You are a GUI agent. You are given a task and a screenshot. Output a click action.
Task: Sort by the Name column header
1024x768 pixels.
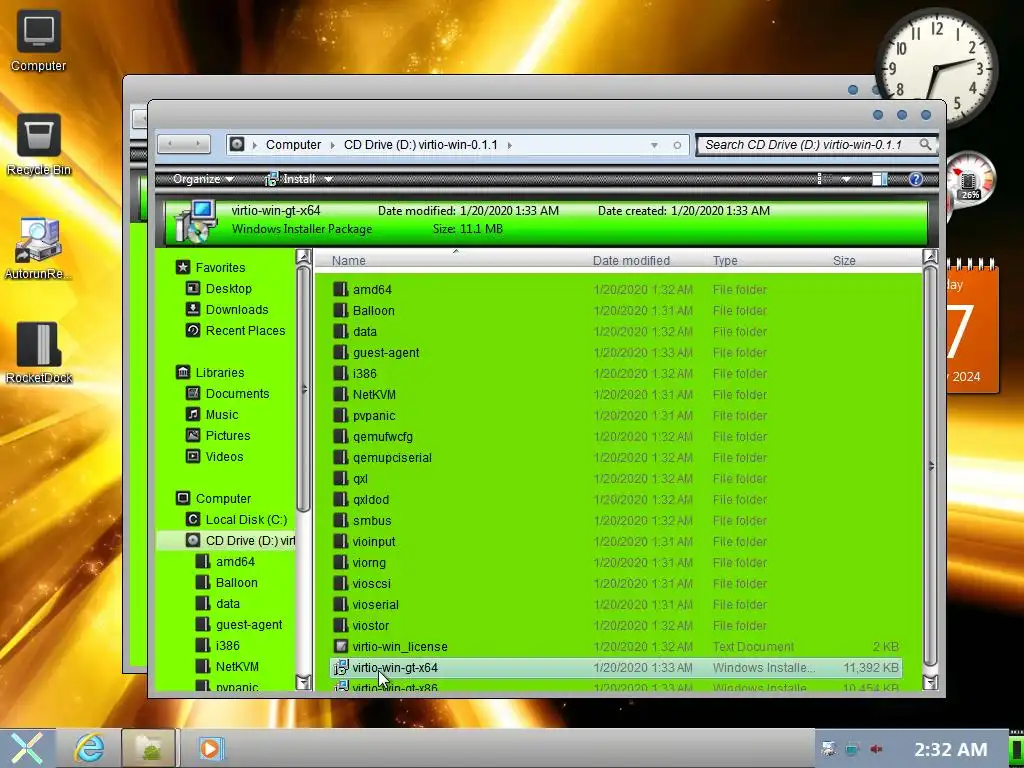coord(349,261)
